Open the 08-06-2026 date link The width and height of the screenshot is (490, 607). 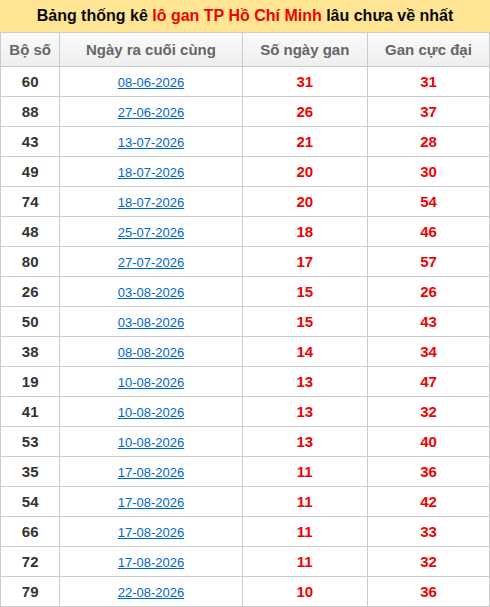tap(151, 82)
